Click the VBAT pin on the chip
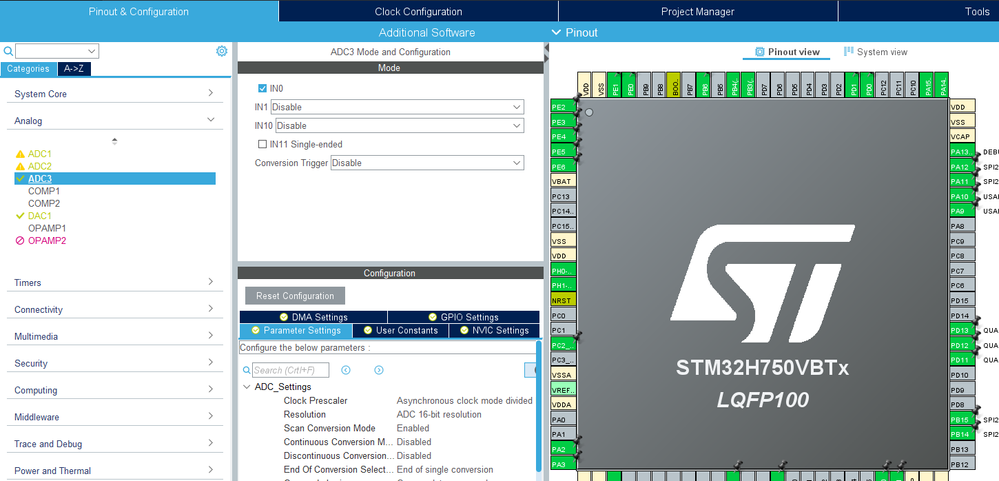This screenshot has width=999, height=481. click(x=563, y=182)
